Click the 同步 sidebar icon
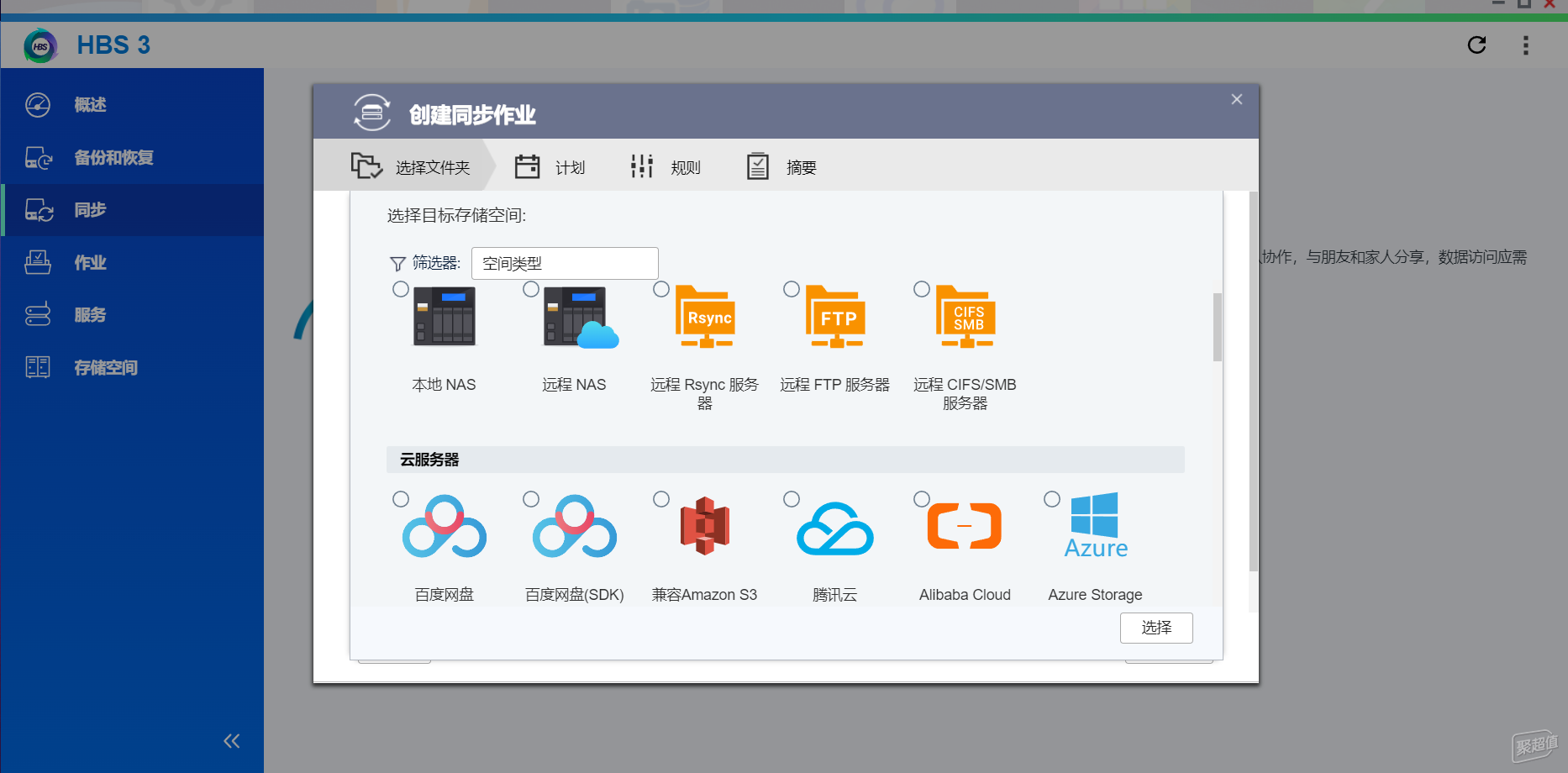The image size is (1568, 773). point(39,210)
